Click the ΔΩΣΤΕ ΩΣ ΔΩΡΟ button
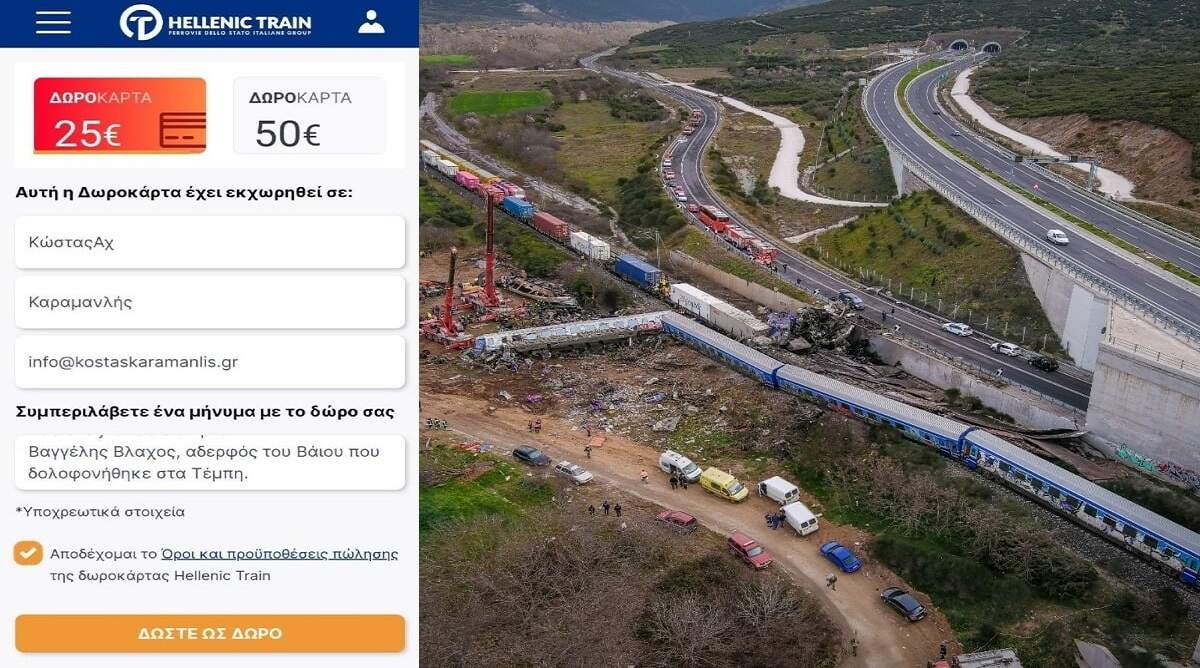The width and height of the screenshot is (1200, 668). tap(210, 634)
